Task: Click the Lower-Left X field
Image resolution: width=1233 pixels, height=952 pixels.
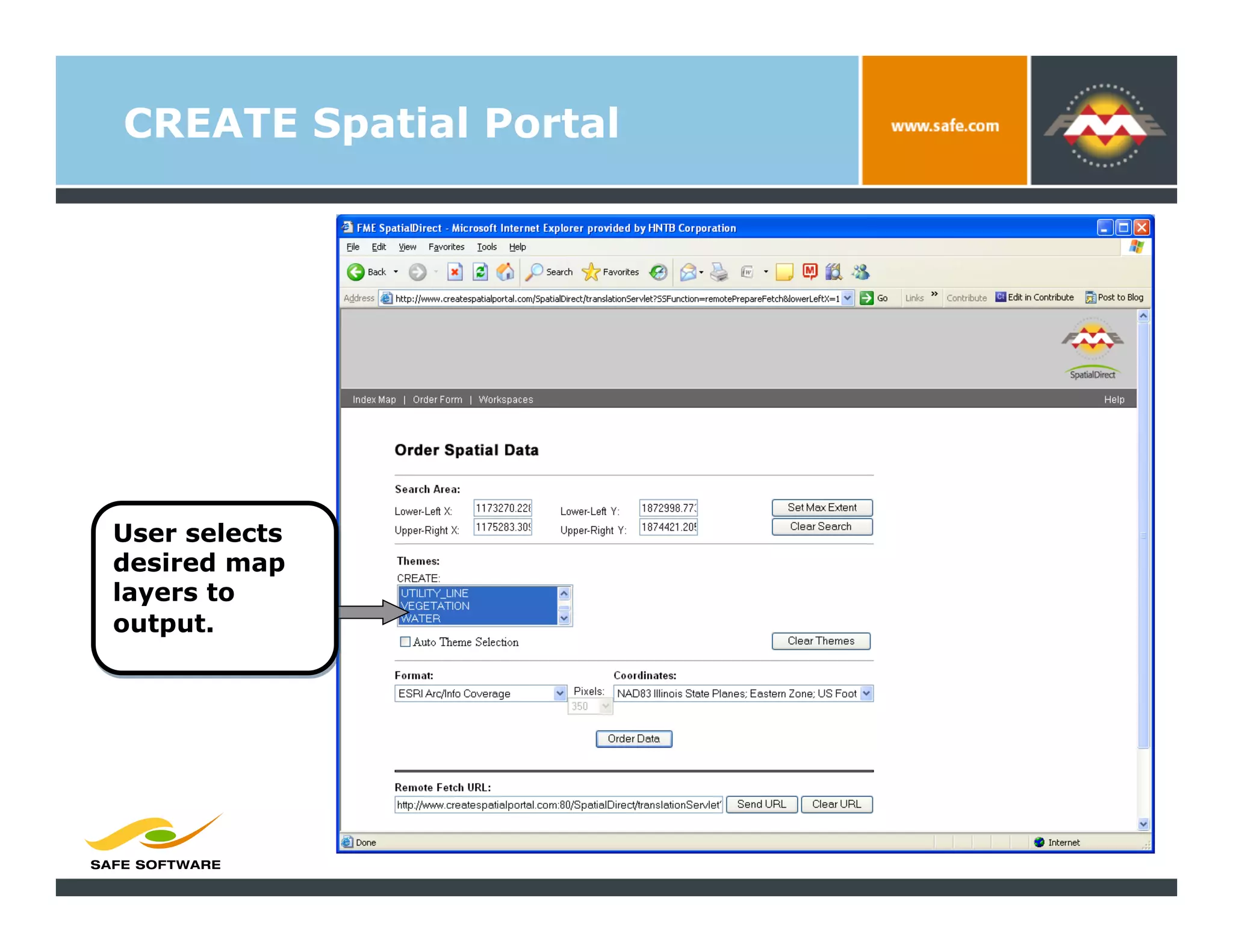Action: tap(503, 508)
